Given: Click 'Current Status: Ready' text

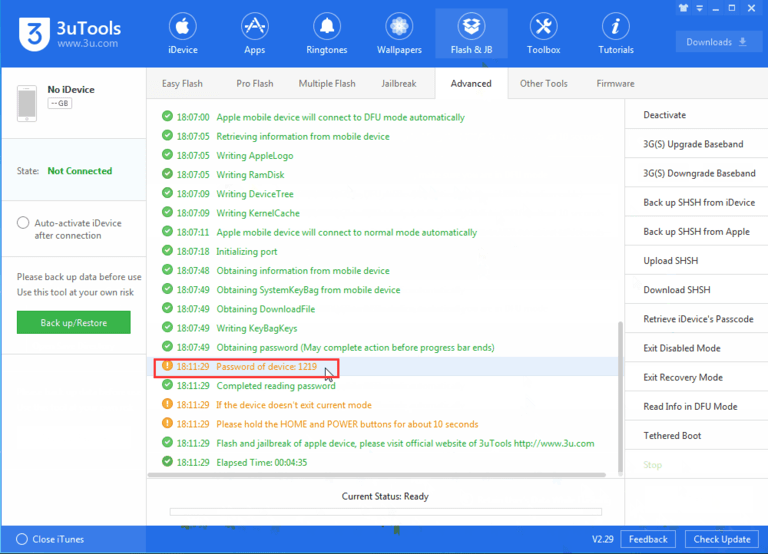Looking at the screenshot, I should point(385,496).
